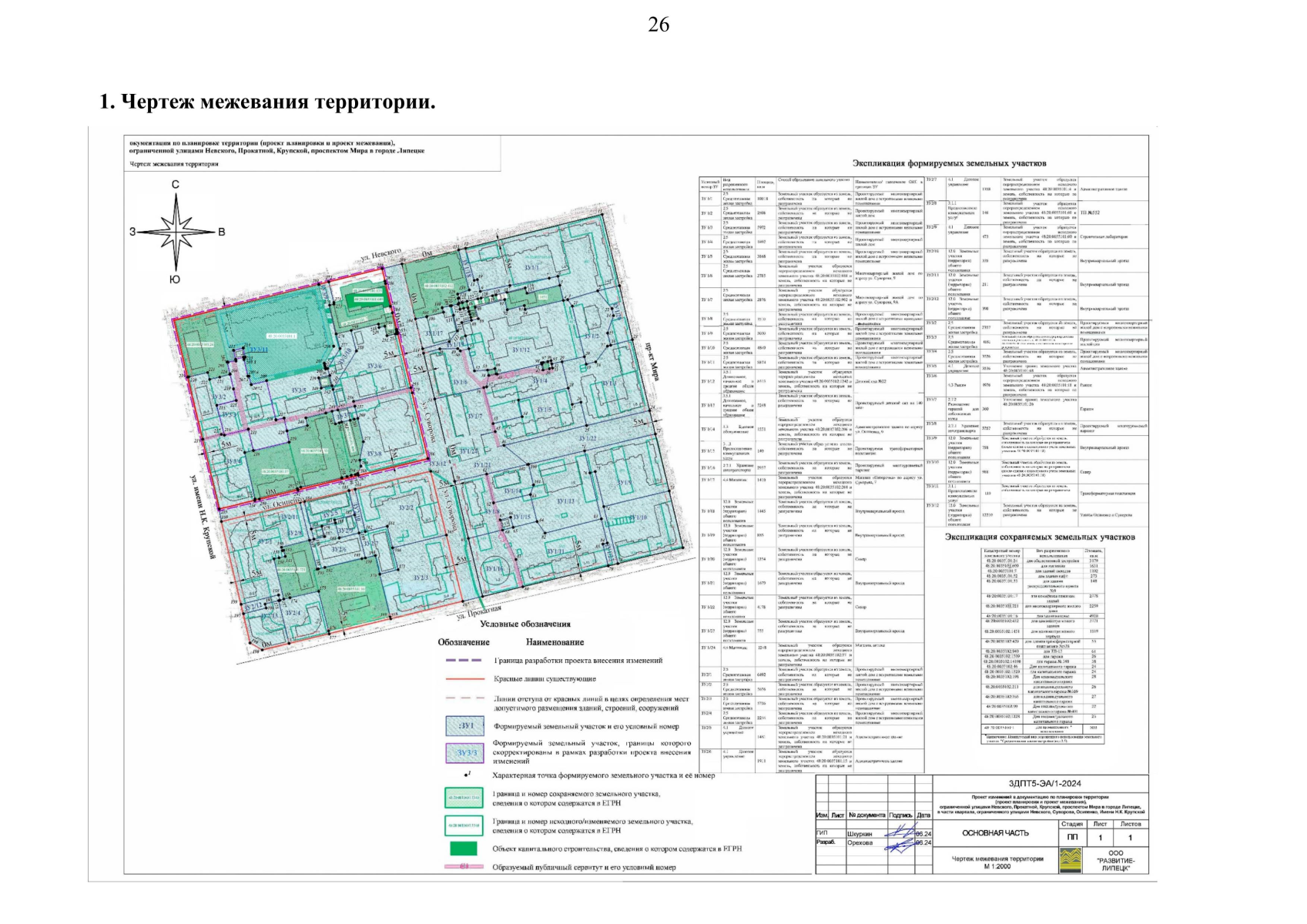Click the 'Экспликация сохраняемых земельных участков' title

[x=1040, y=537]
